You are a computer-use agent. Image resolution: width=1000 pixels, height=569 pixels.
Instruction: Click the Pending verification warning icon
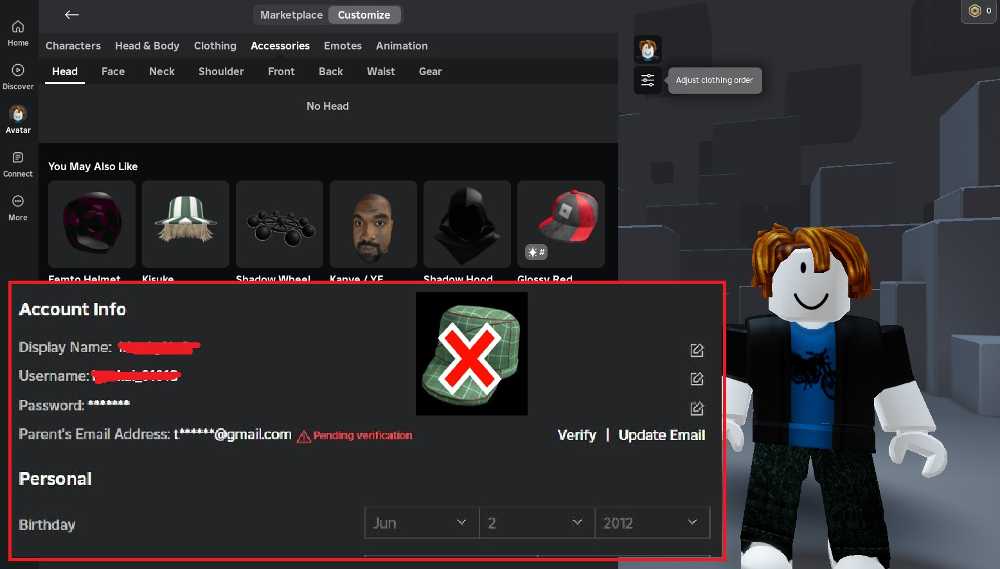pyautogui.click(x=304, y=436)
